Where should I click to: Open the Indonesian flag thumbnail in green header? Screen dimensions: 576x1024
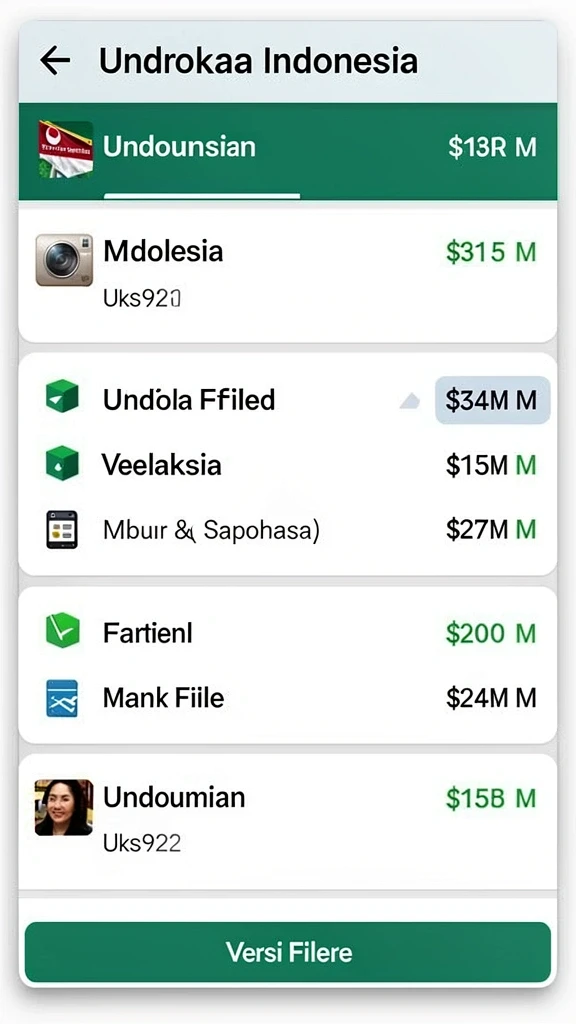pos(66,149)
